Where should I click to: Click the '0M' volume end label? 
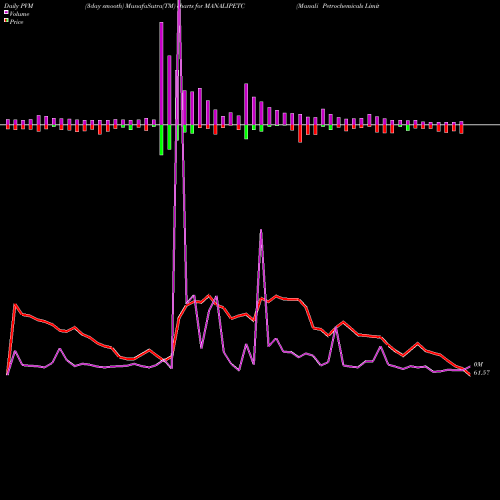click(478, 365)
